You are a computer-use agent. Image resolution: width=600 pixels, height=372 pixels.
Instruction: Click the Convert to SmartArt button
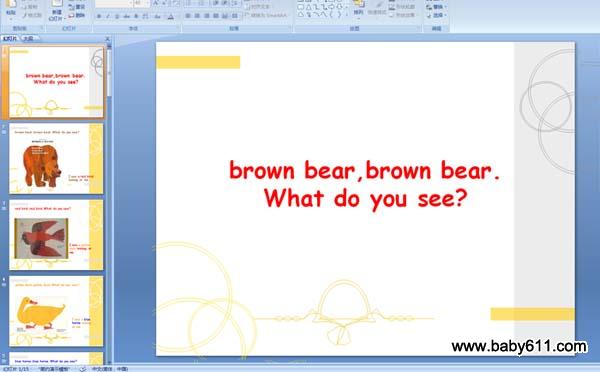(266, 16)
